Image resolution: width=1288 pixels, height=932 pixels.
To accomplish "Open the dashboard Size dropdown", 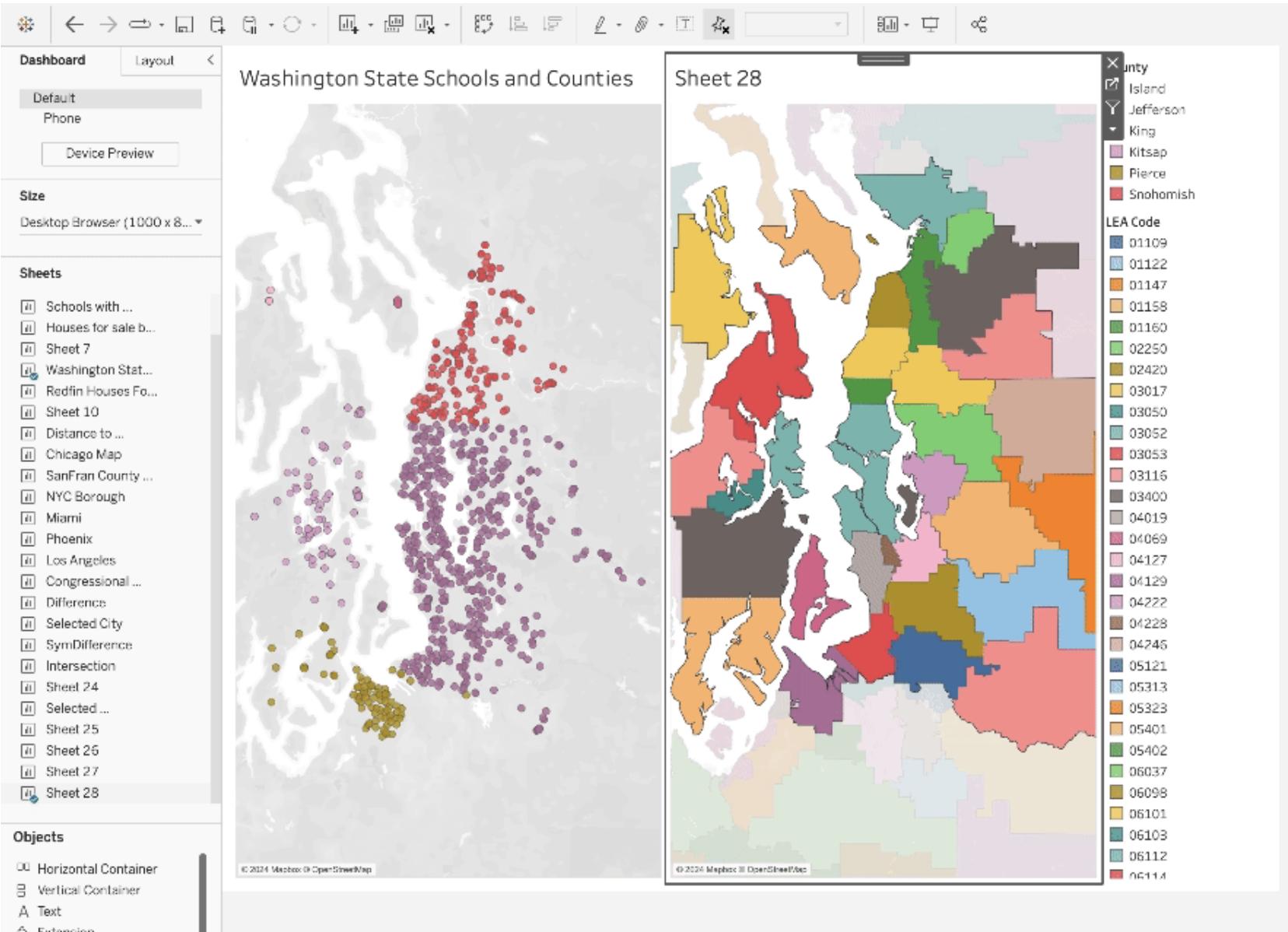I will [111, 222].
